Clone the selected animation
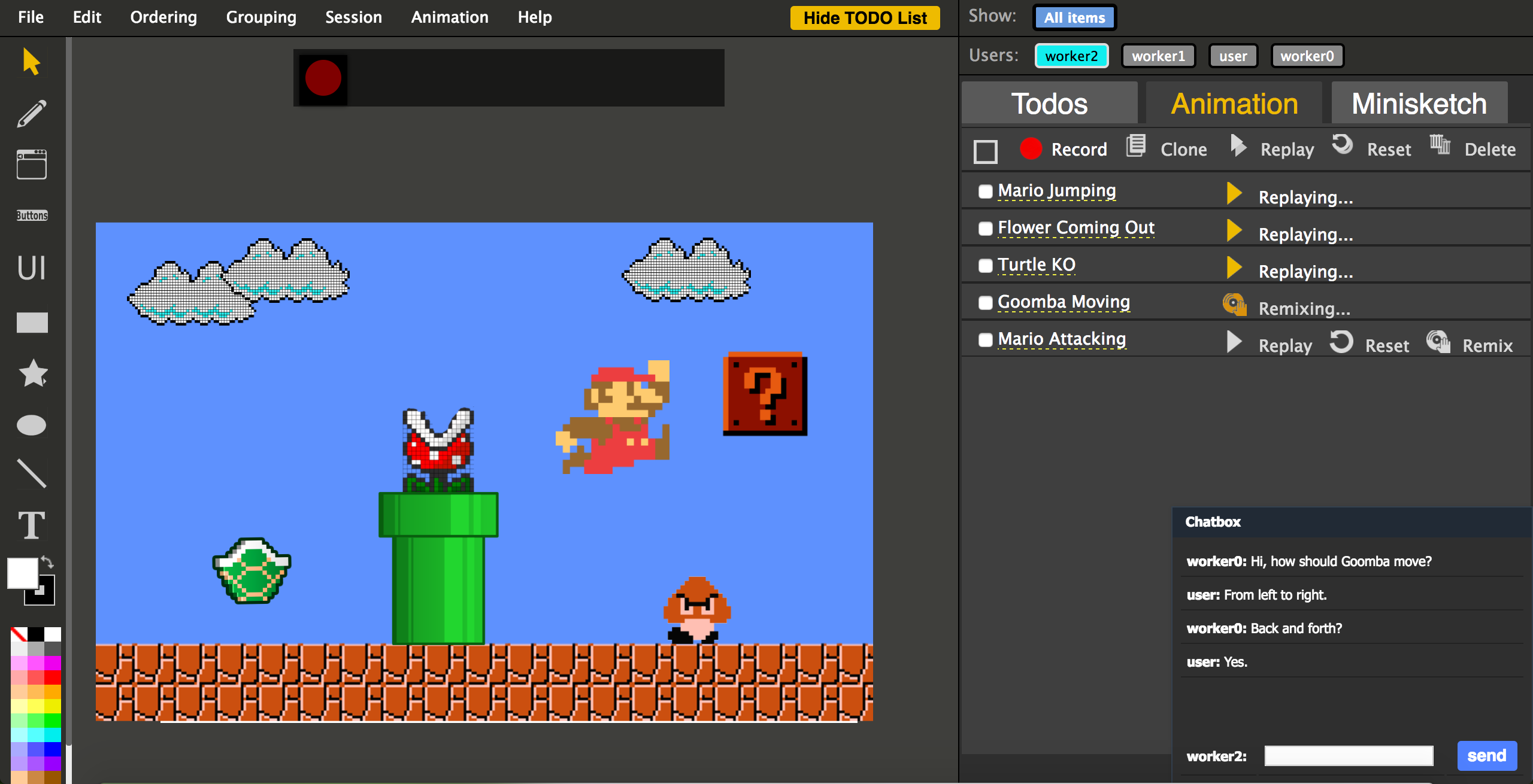 [x=1167, y=148]
